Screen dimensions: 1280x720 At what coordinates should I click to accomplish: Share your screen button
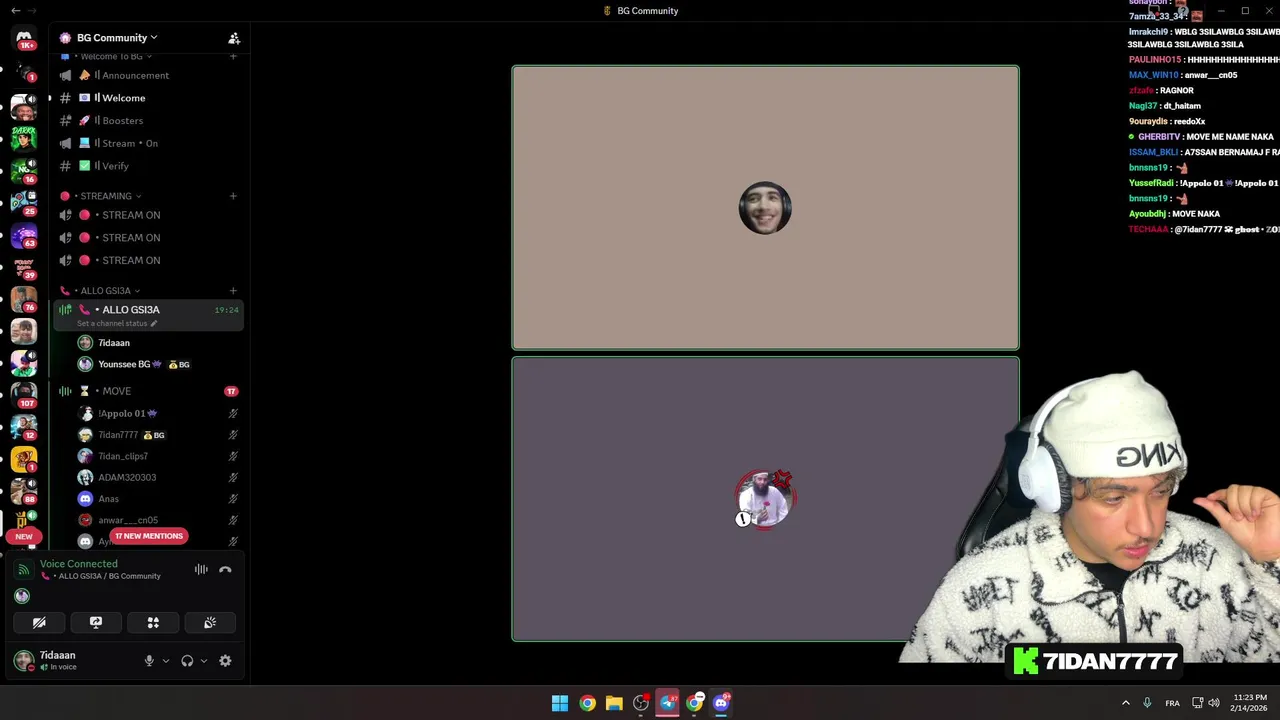tap(96, 622)
